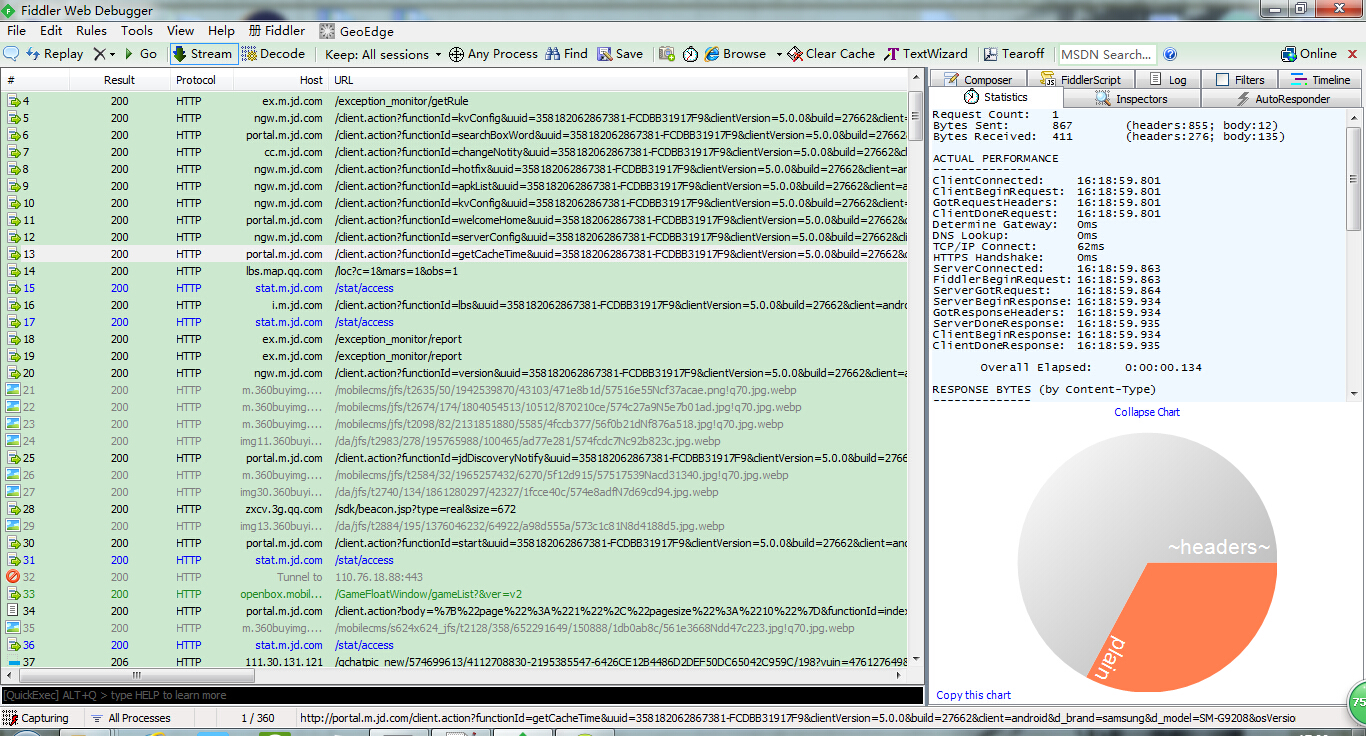
Task: Switch to the AutoResponder tab
Action: (x=1281, y=99)
